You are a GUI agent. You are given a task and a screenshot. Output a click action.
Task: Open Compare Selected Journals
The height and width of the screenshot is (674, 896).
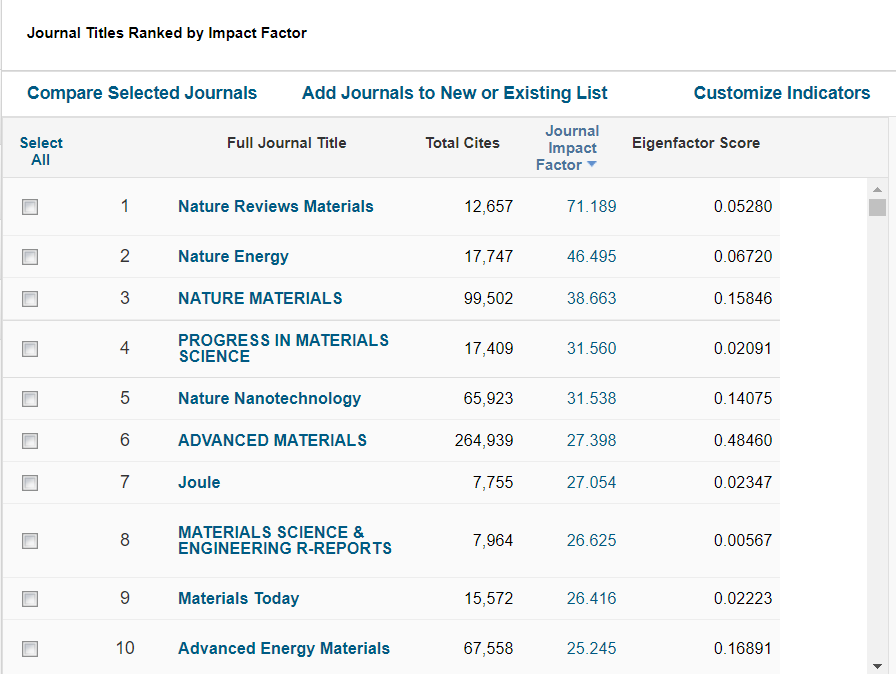(x=142, y=93)
